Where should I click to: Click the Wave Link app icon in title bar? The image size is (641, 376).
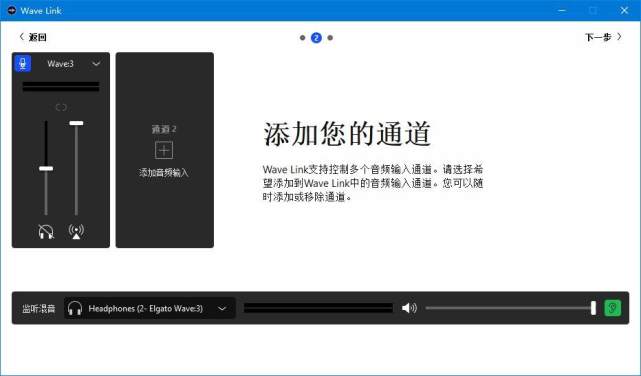[12, 11]
